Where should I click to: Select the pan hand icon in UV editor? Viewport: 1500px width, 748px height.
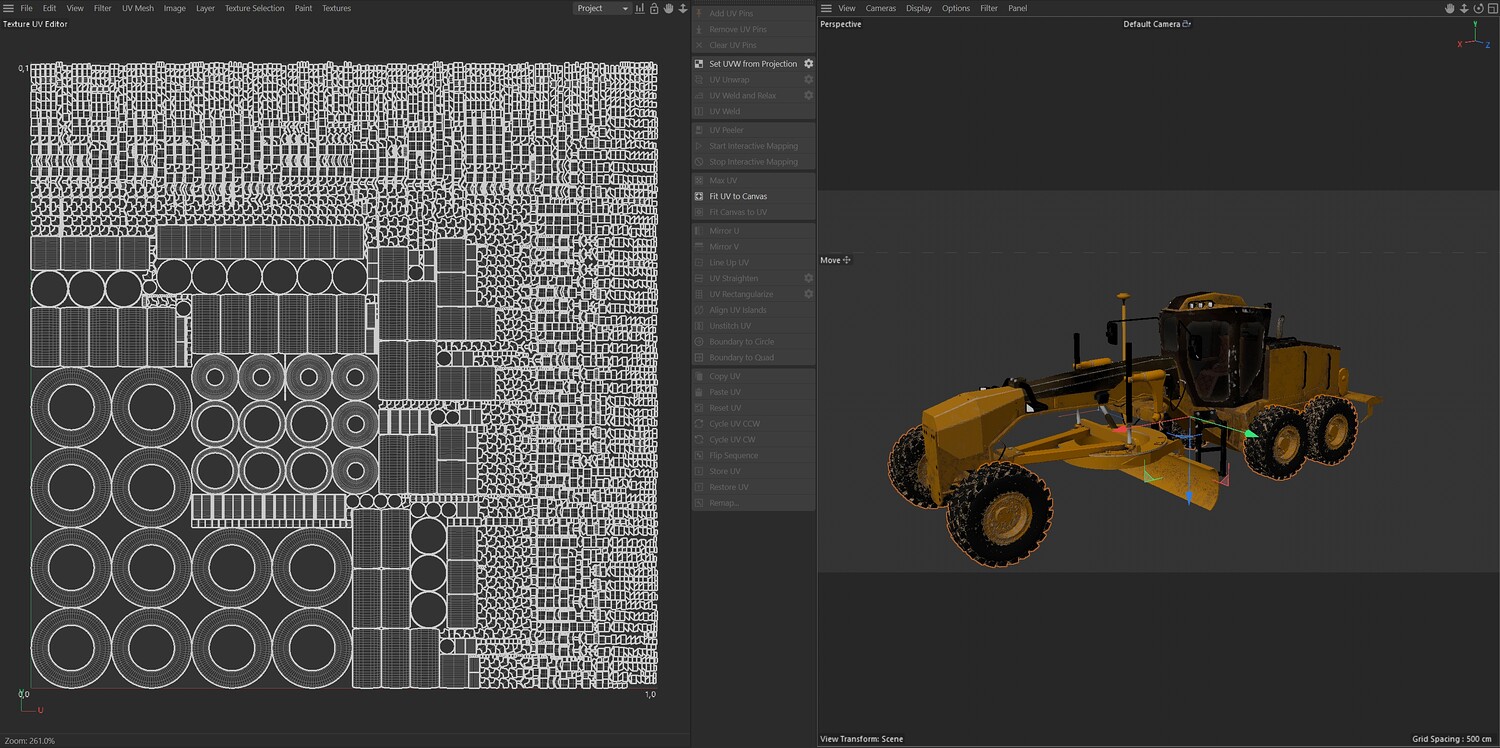[x=668, y=8]
